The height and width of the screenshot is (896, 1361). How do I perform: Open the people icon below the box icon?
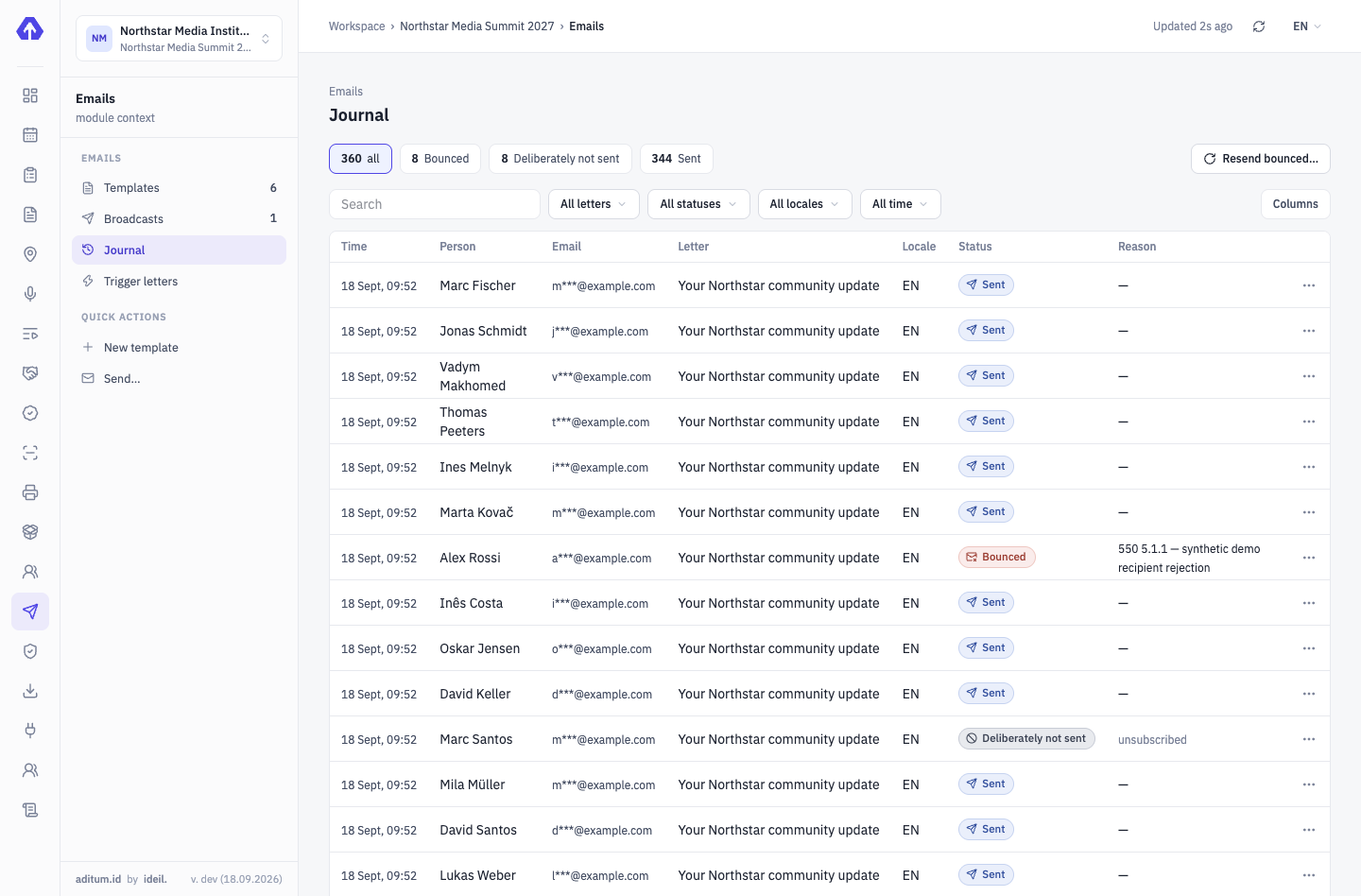pyautogui.click(x=30, y=572)
